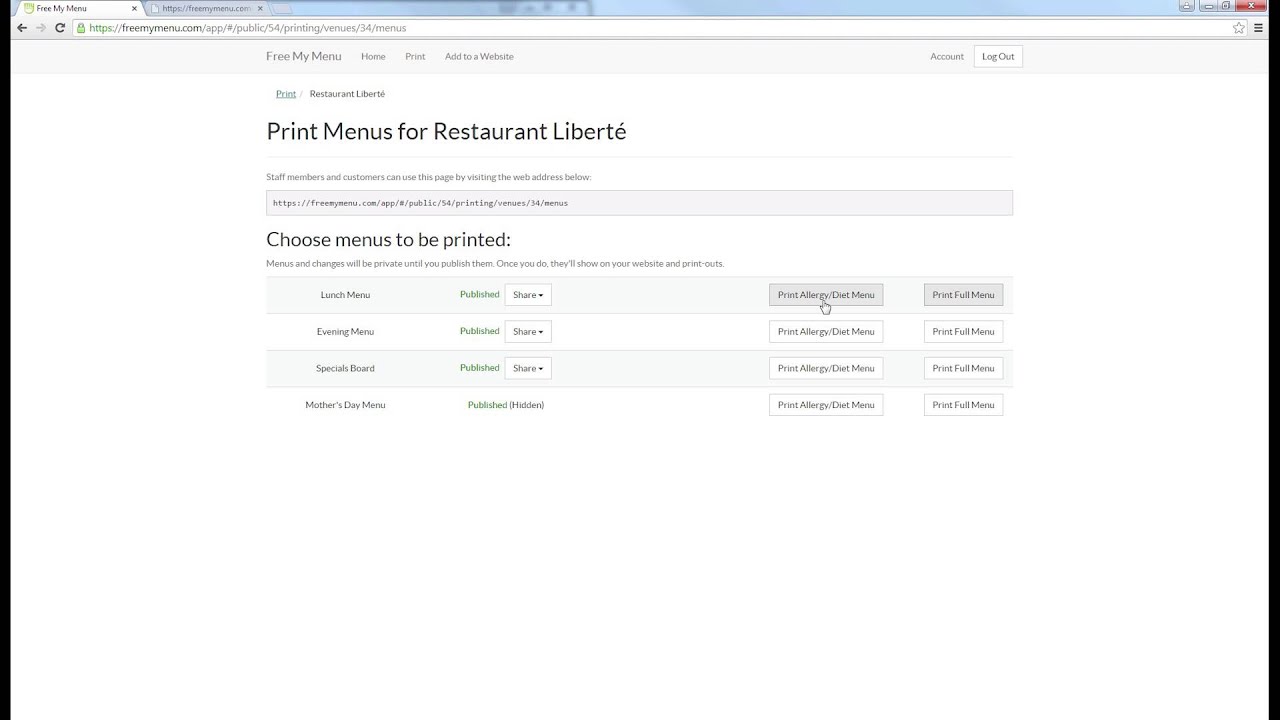Open a new browser tab
The height and width of the screenshot is (720, 1280).
(x=283, y=8)
